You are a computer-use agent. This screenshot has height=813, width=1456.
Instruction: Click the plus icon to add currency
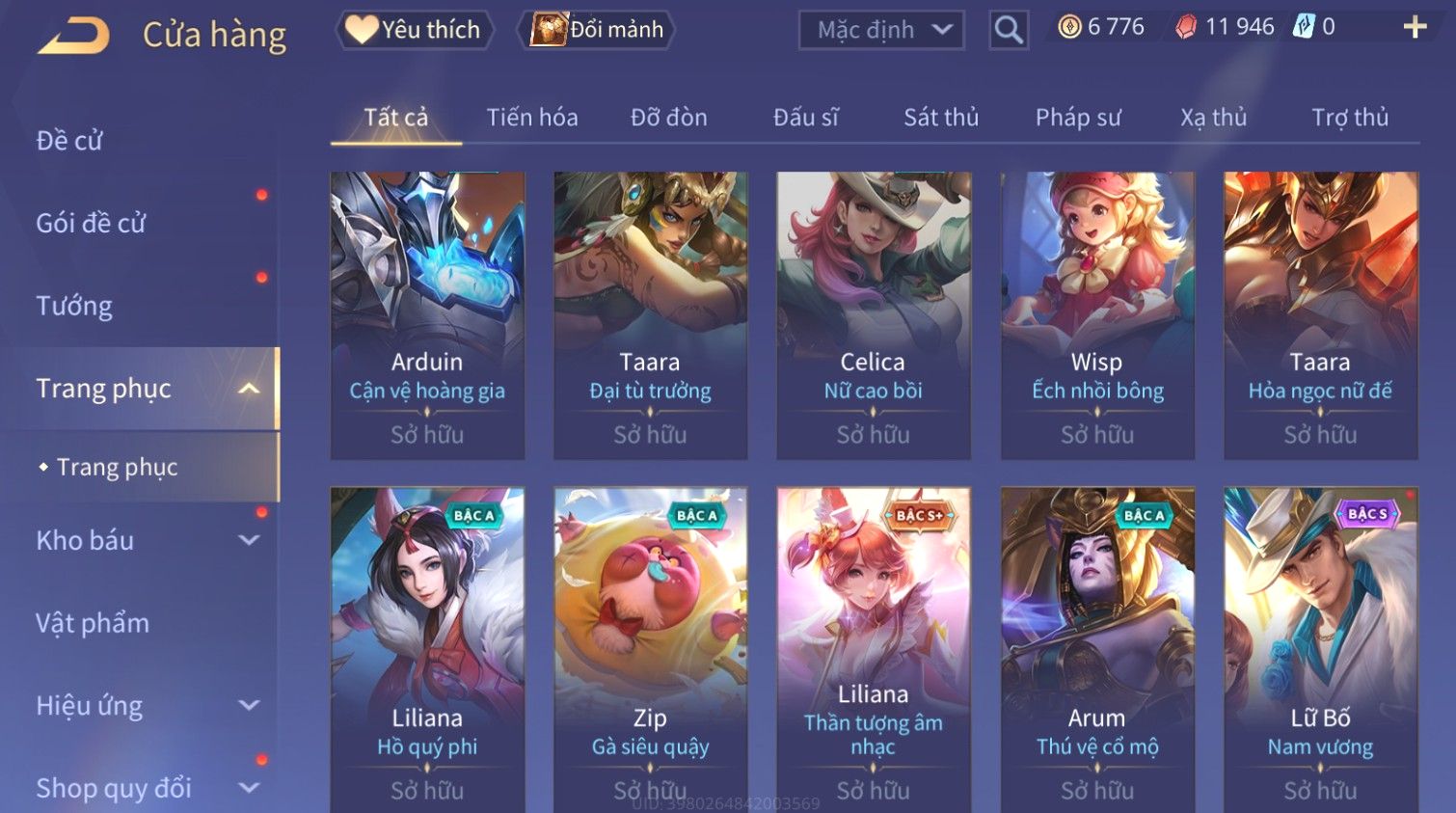[x=1415, y=27]
